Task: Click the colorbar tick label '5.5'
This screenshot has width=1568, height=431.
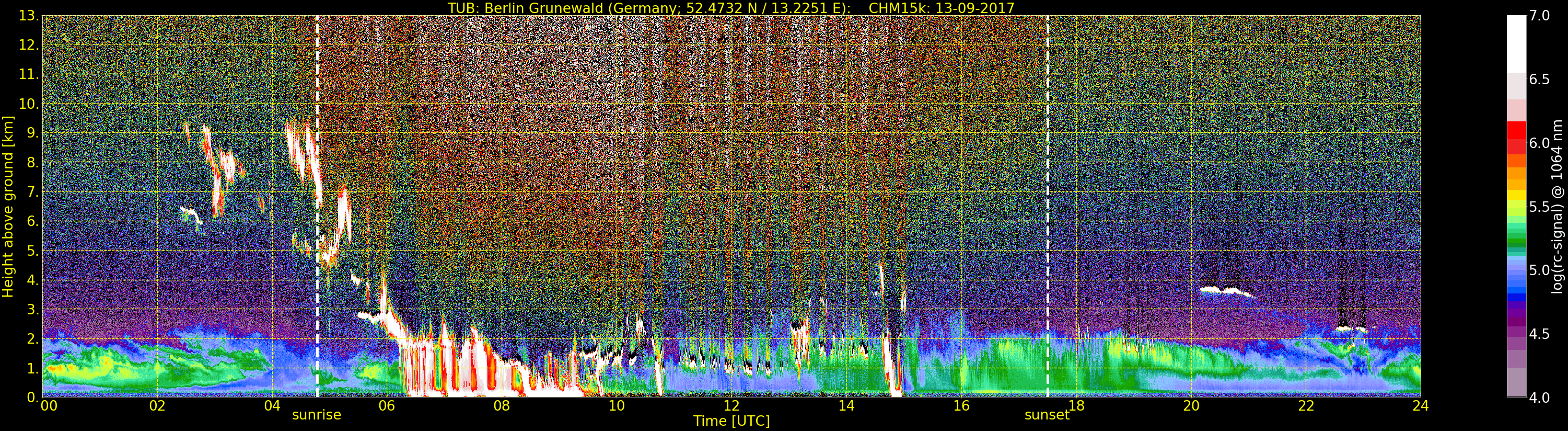Action: pos(1539,207)
